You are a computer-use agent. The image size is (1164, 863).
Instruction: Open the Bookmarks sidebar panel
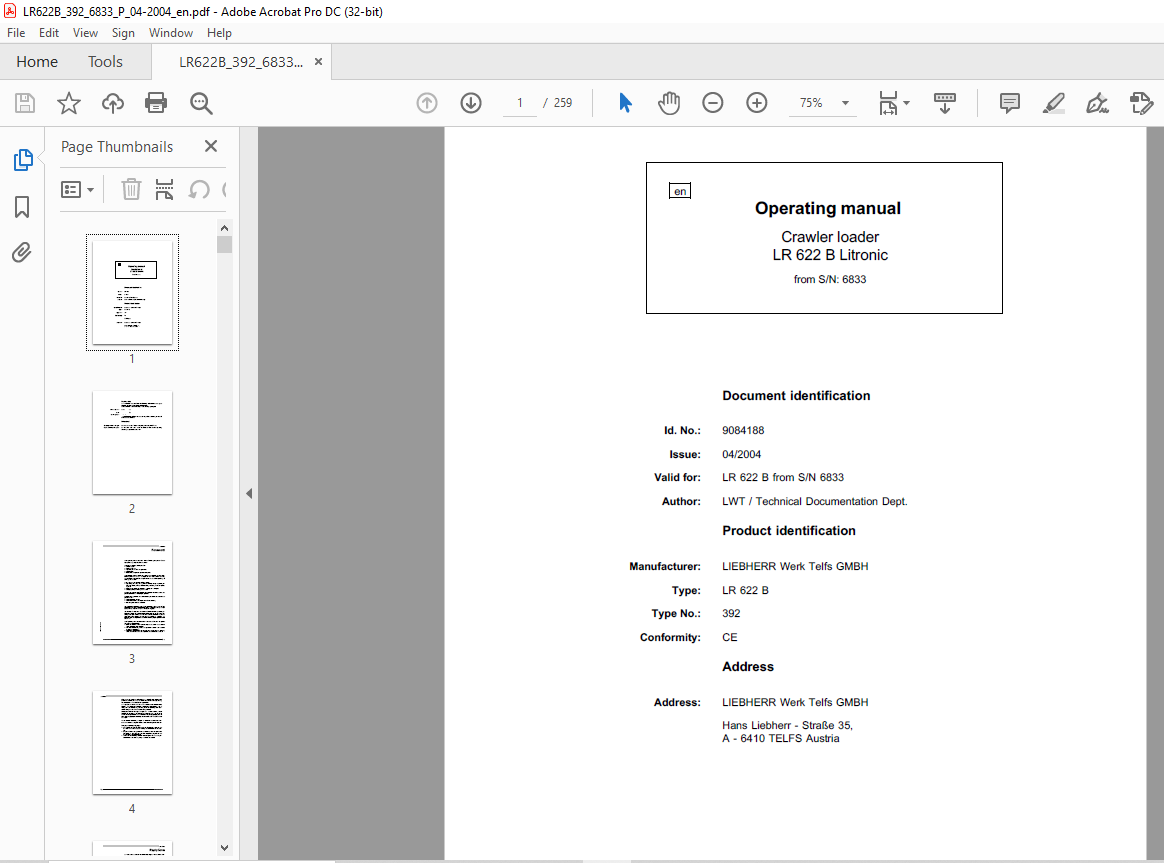pos(22,207)
